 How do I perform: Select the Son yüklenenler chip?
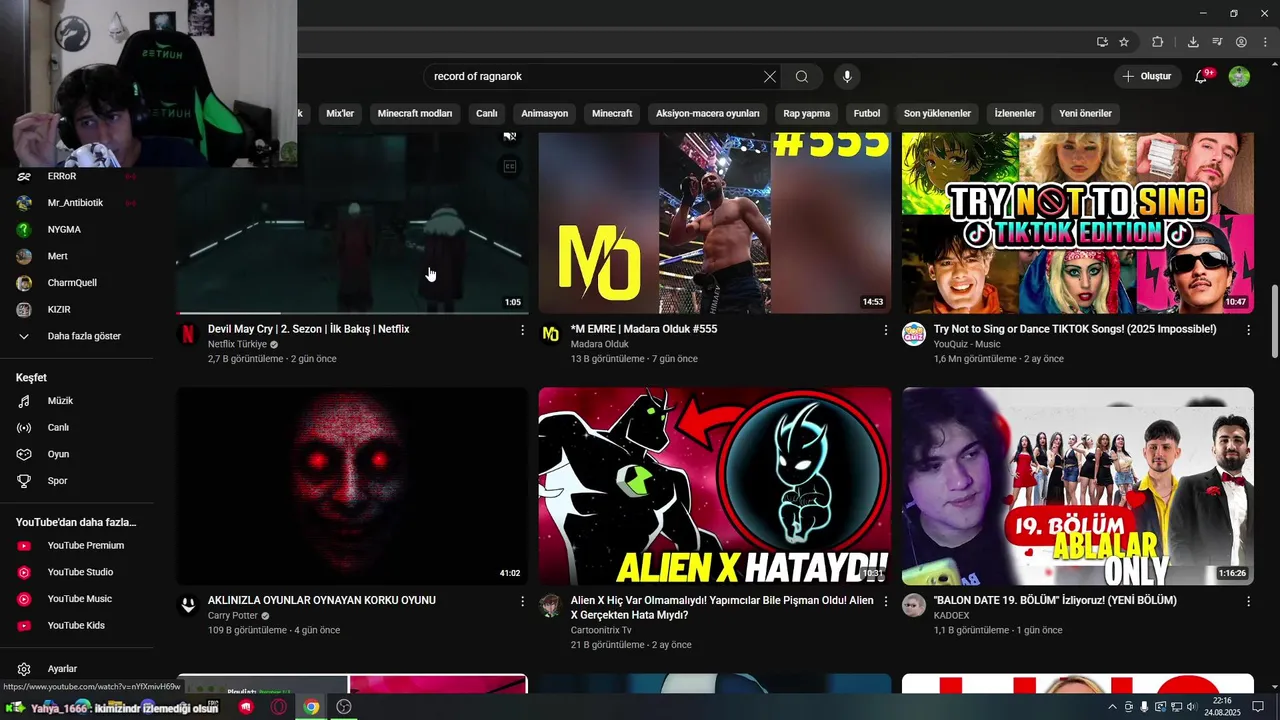pos(937,113)
